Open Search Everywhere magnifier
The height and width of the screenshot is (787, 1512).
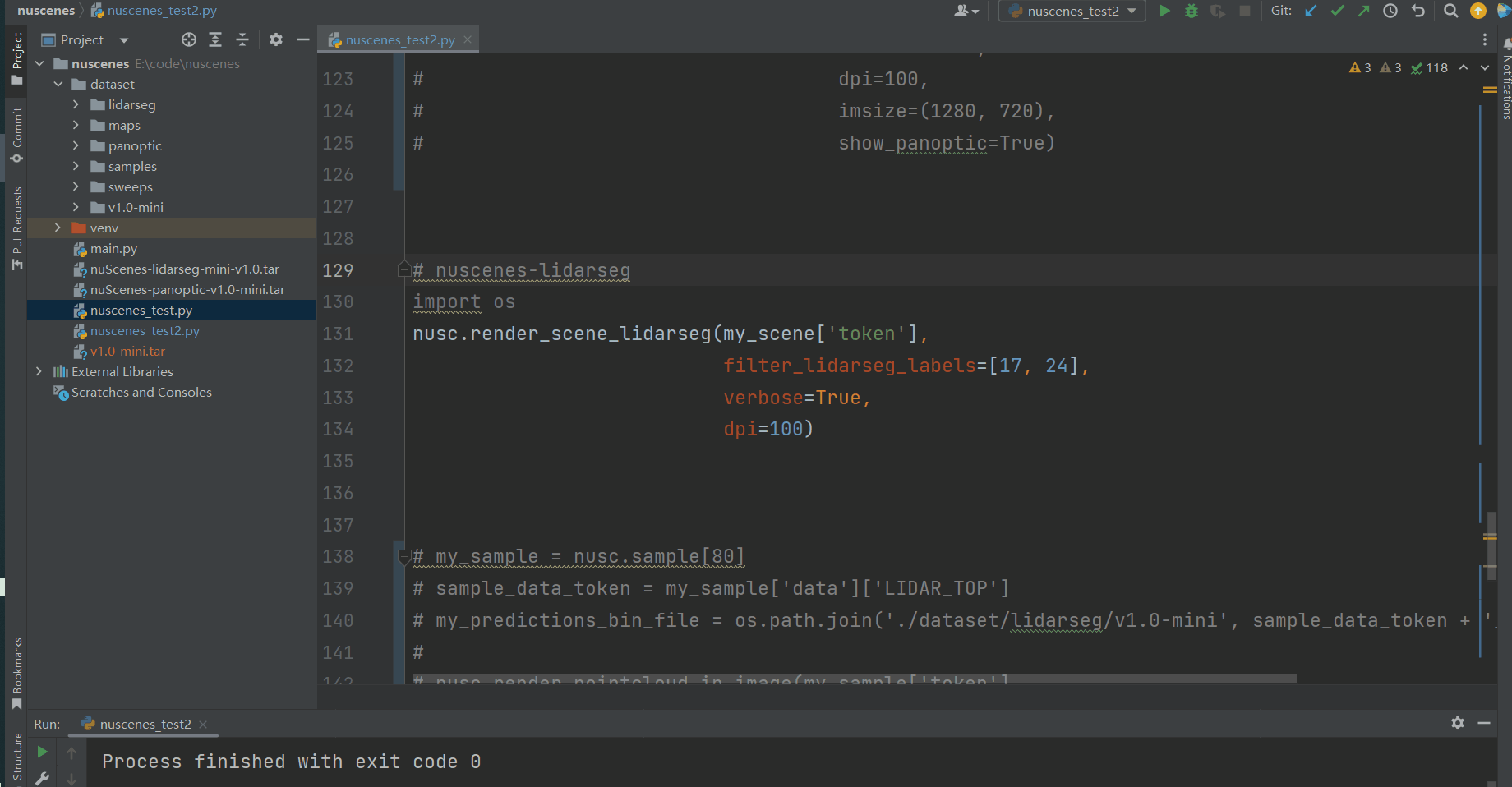tap(1451, 11)
